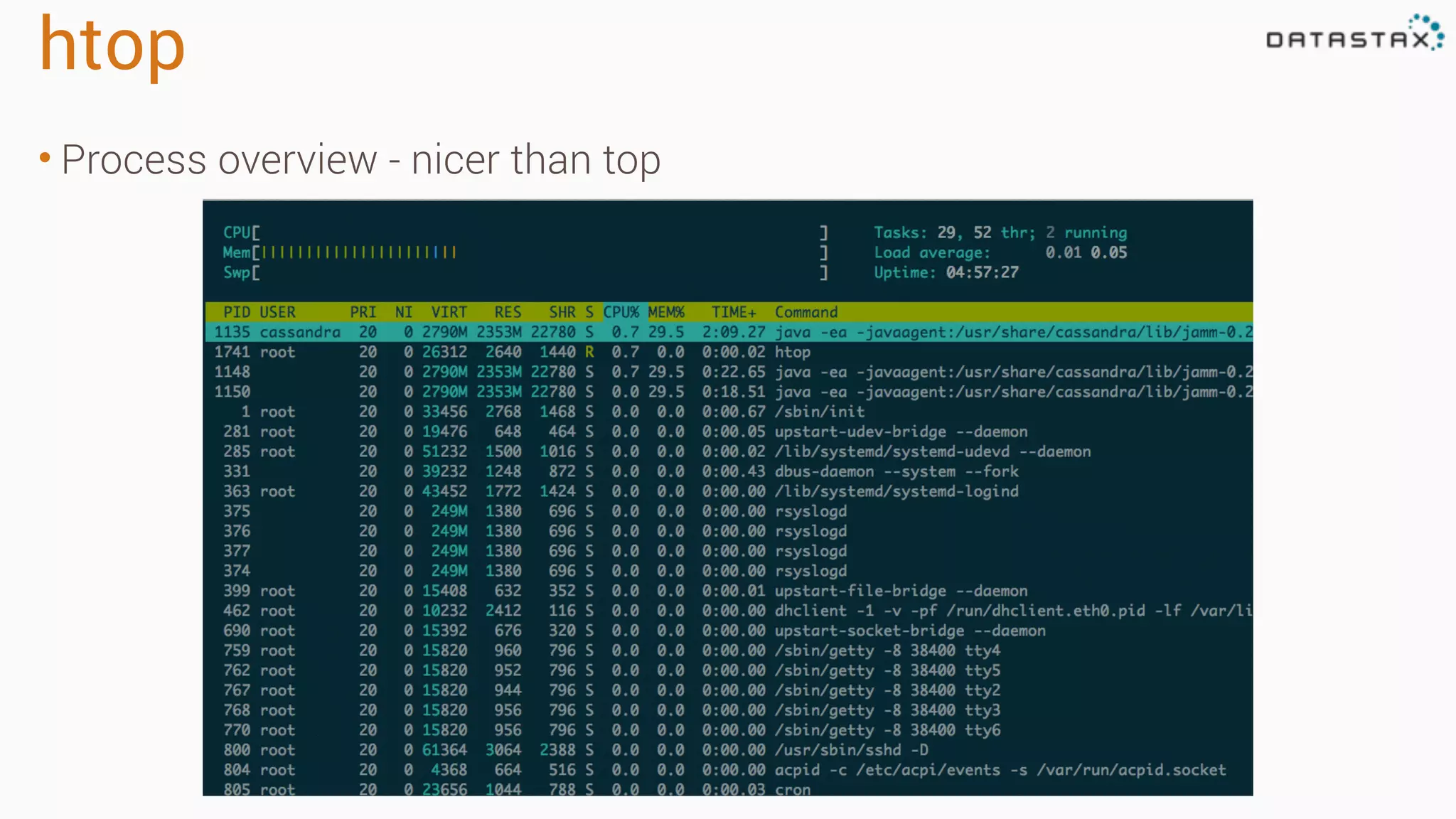Select the rsyslogd row with PID 375
The width and height of the screenshot is (1456, 819).
pos(729,511)
